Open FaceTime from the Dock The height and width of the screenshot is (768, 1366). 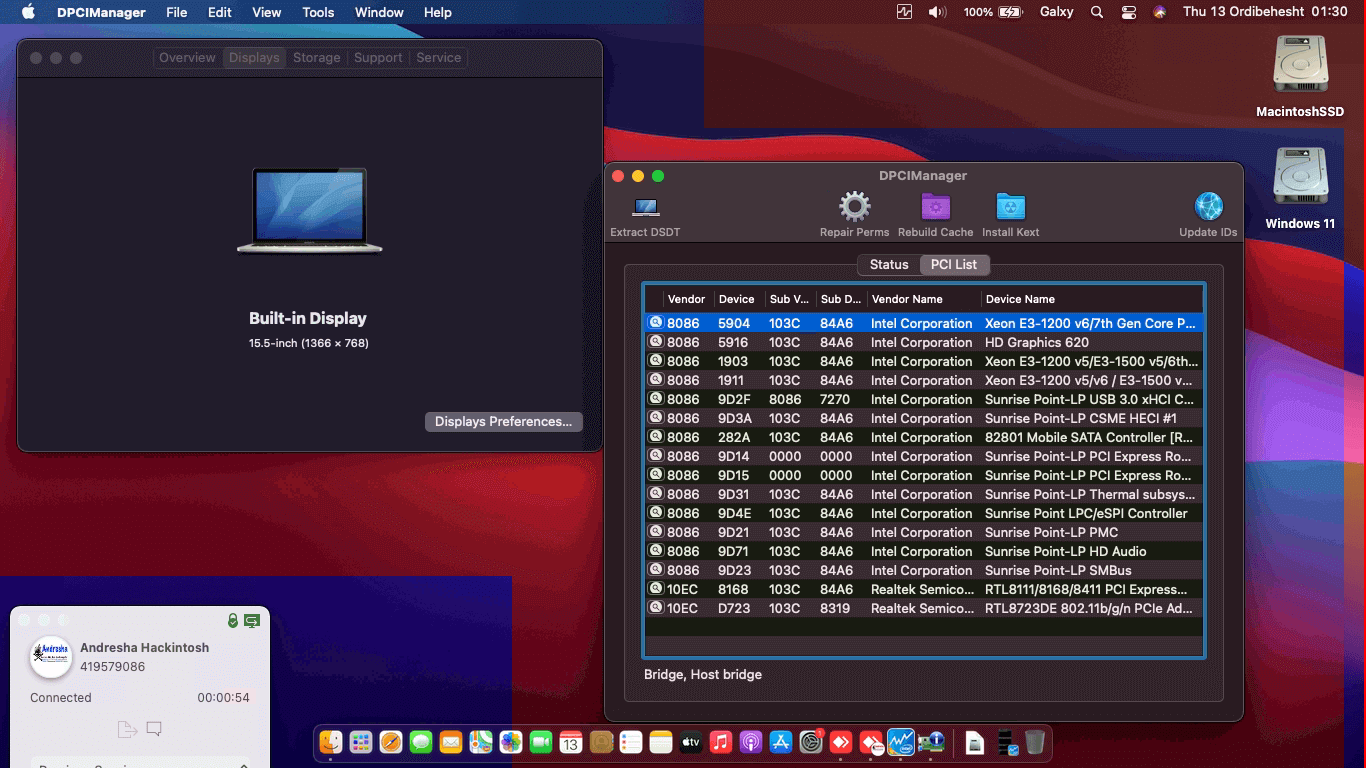pyautogui.click(x=541, y=742)
